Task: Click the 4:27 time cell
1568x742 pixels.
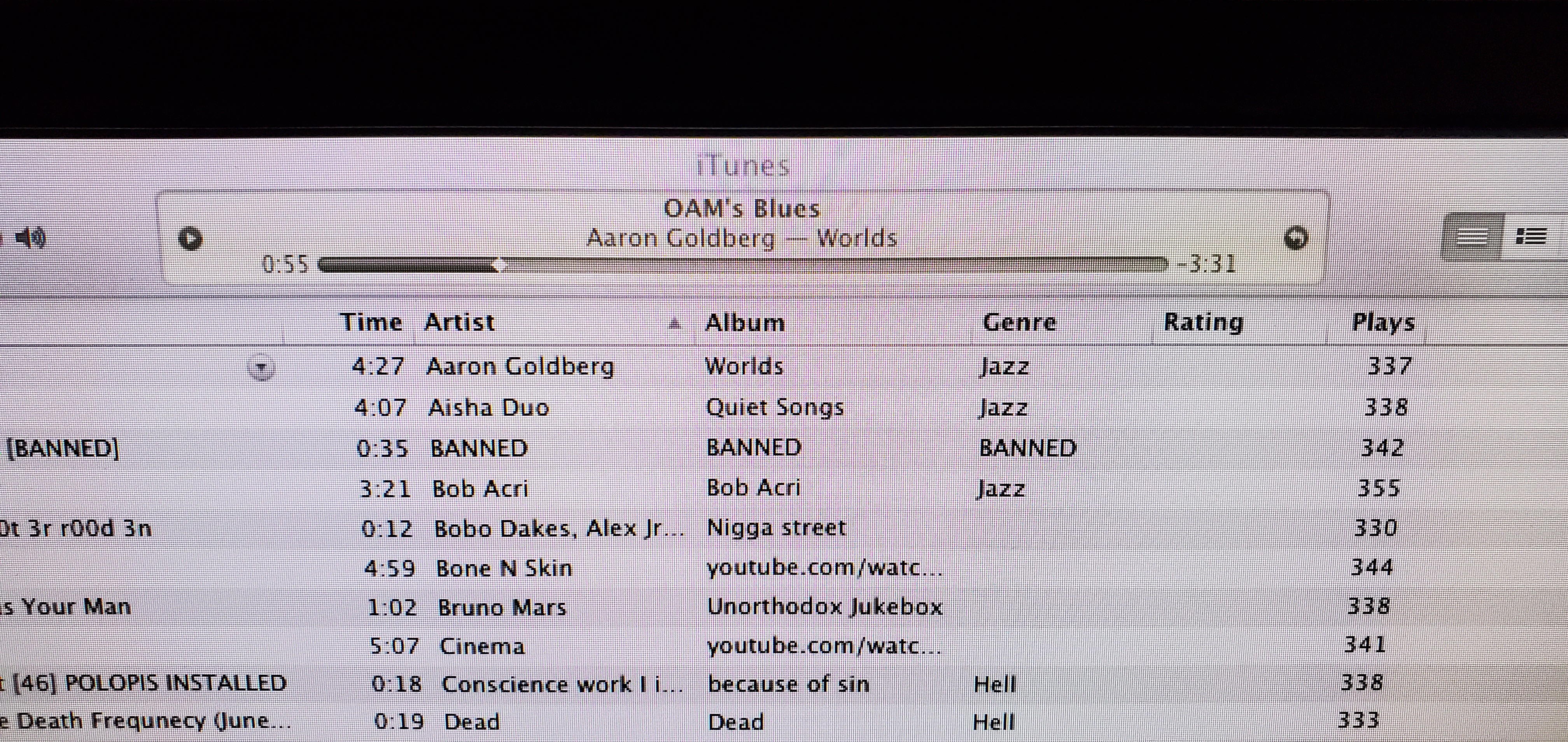Action: point(378,366)
